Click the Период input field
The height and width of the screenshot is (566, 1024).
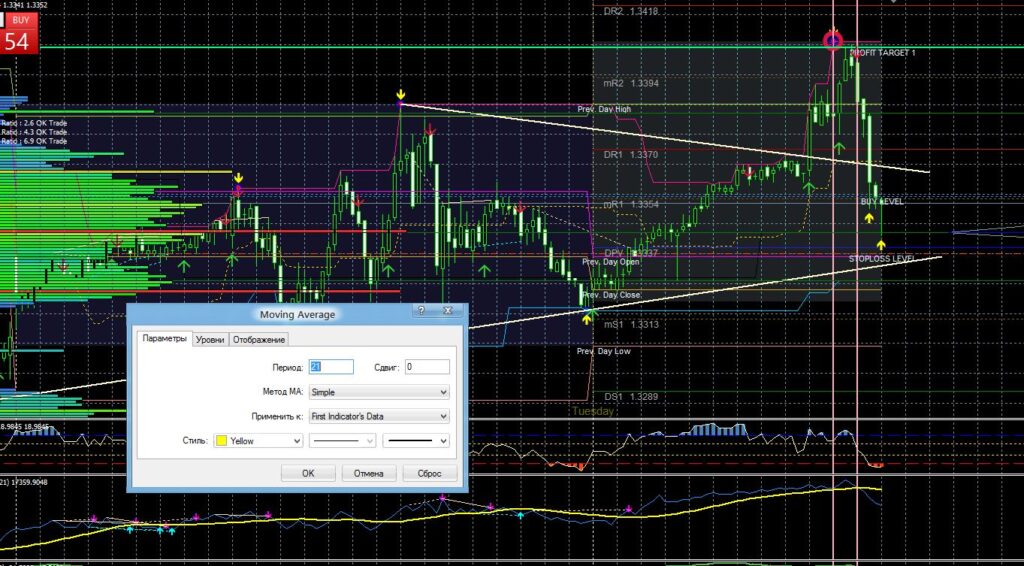pyautogui.click(x=331, y=367)
